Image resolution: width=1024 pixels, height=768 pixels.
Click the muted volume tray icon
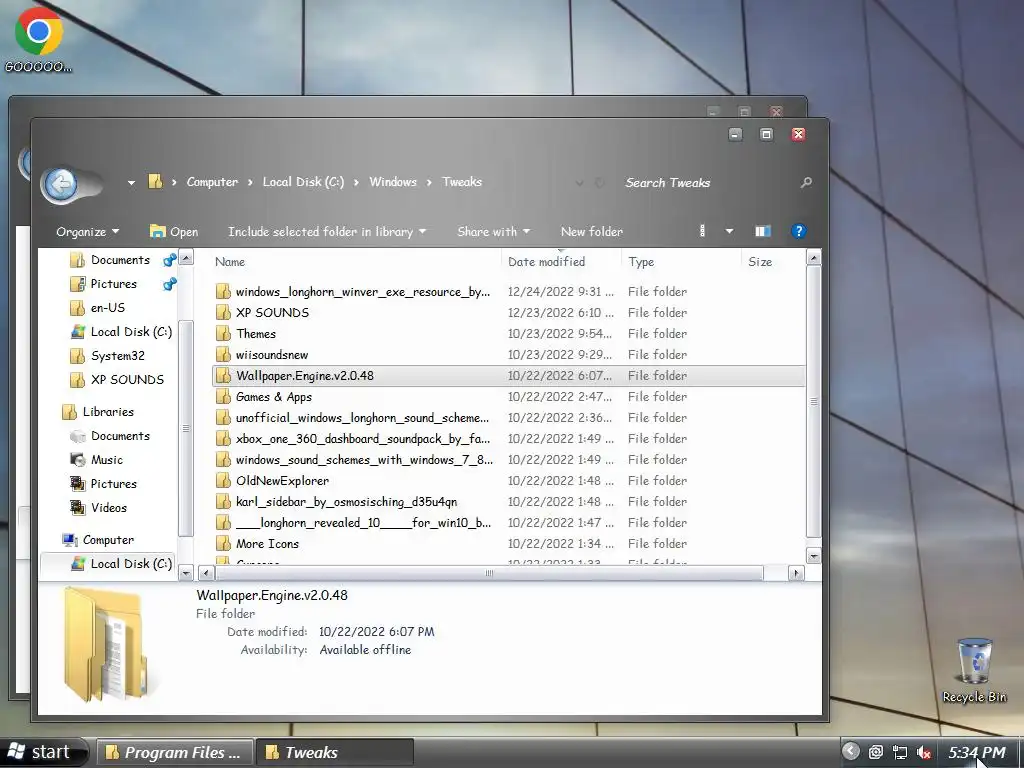pos(923,752)
